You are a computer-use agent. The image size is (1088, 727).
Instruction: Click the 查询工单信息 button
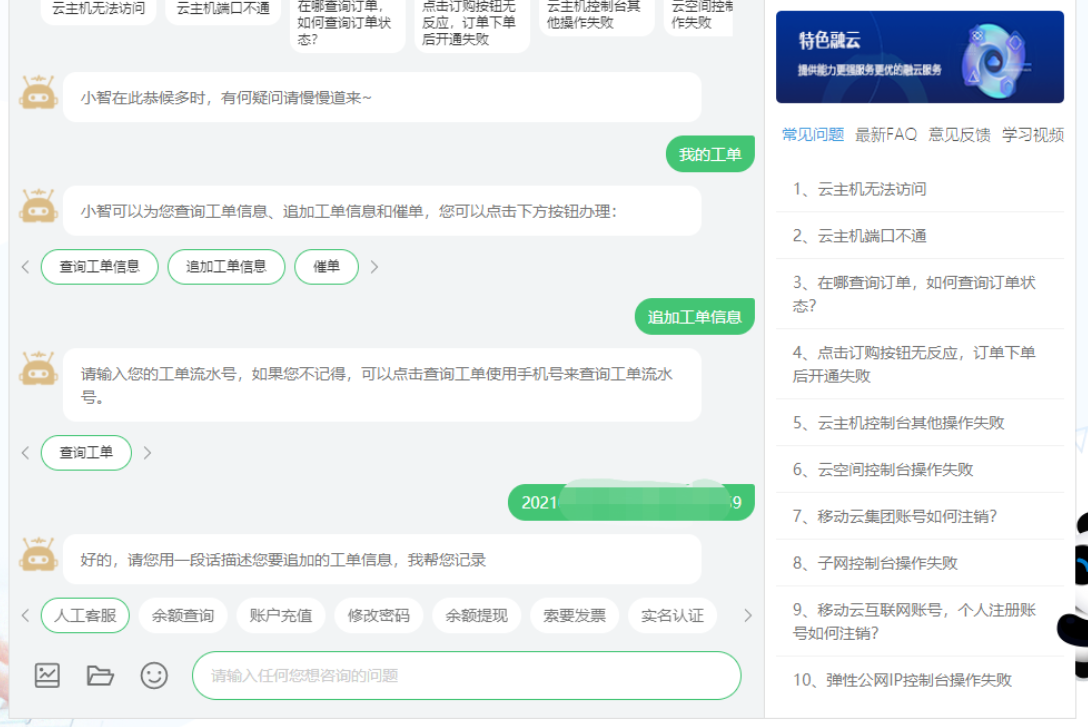[x=99, y=267]
